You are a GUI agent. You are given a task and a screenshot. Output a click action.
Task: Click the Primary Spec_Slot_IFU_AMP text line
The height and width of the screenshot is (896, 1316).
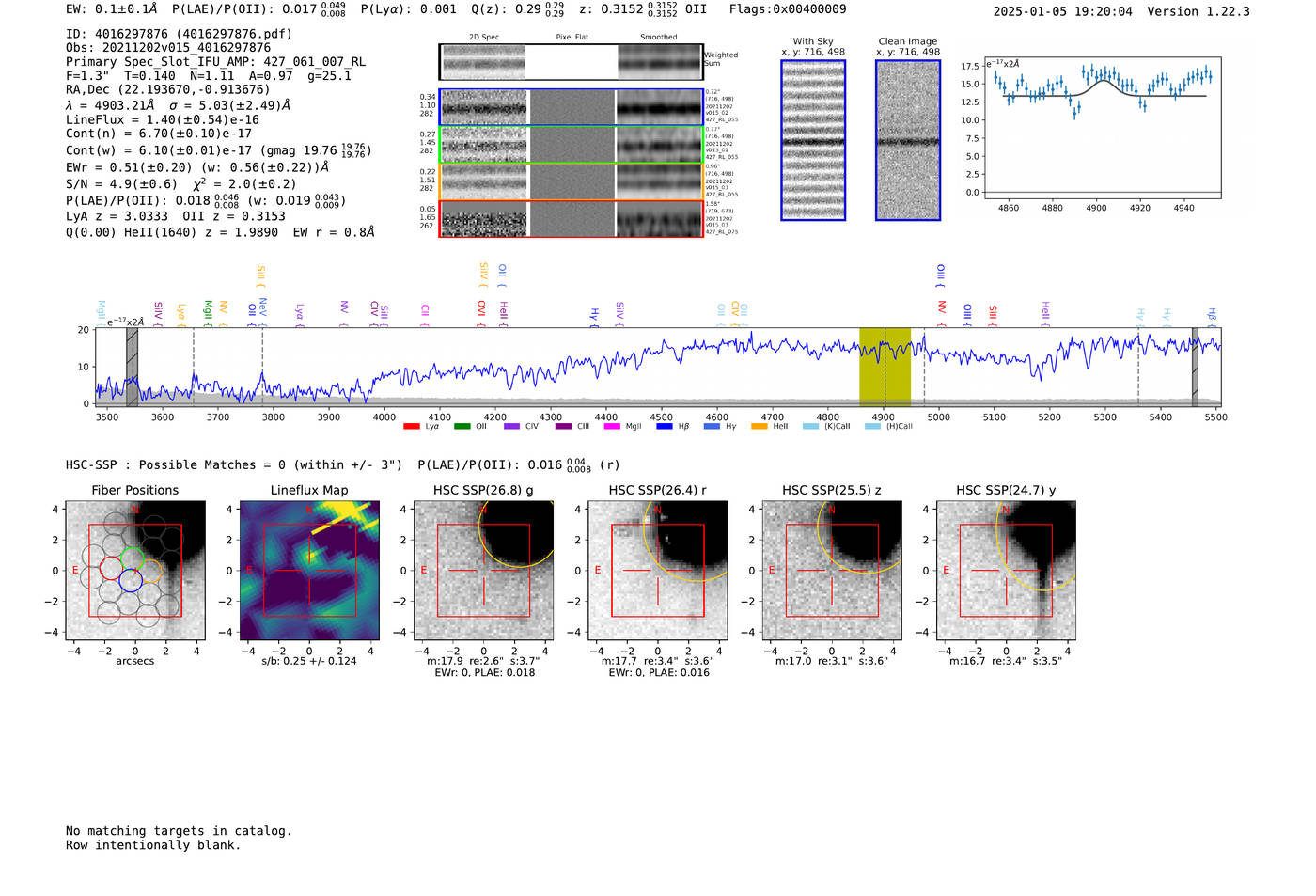pos(215,62)
